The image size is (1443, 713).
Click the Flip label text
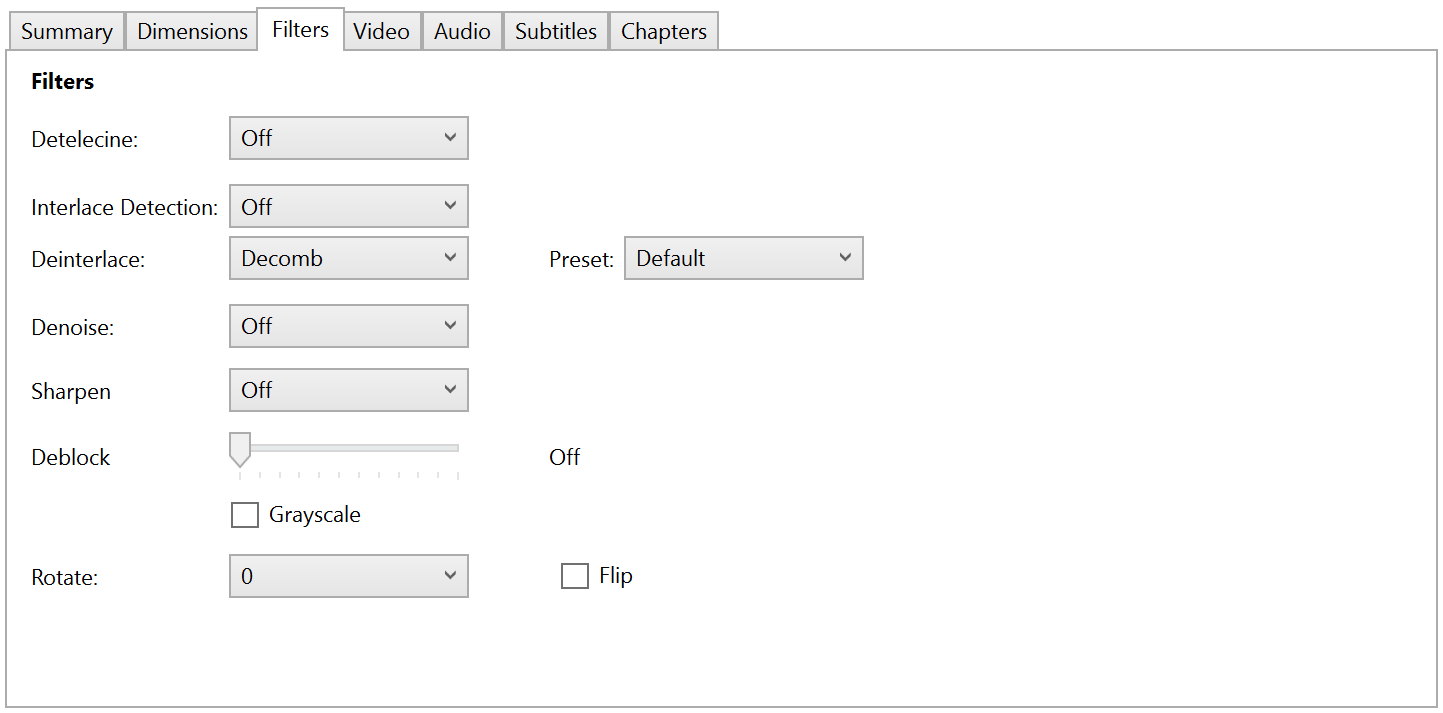tap(616, 576)
